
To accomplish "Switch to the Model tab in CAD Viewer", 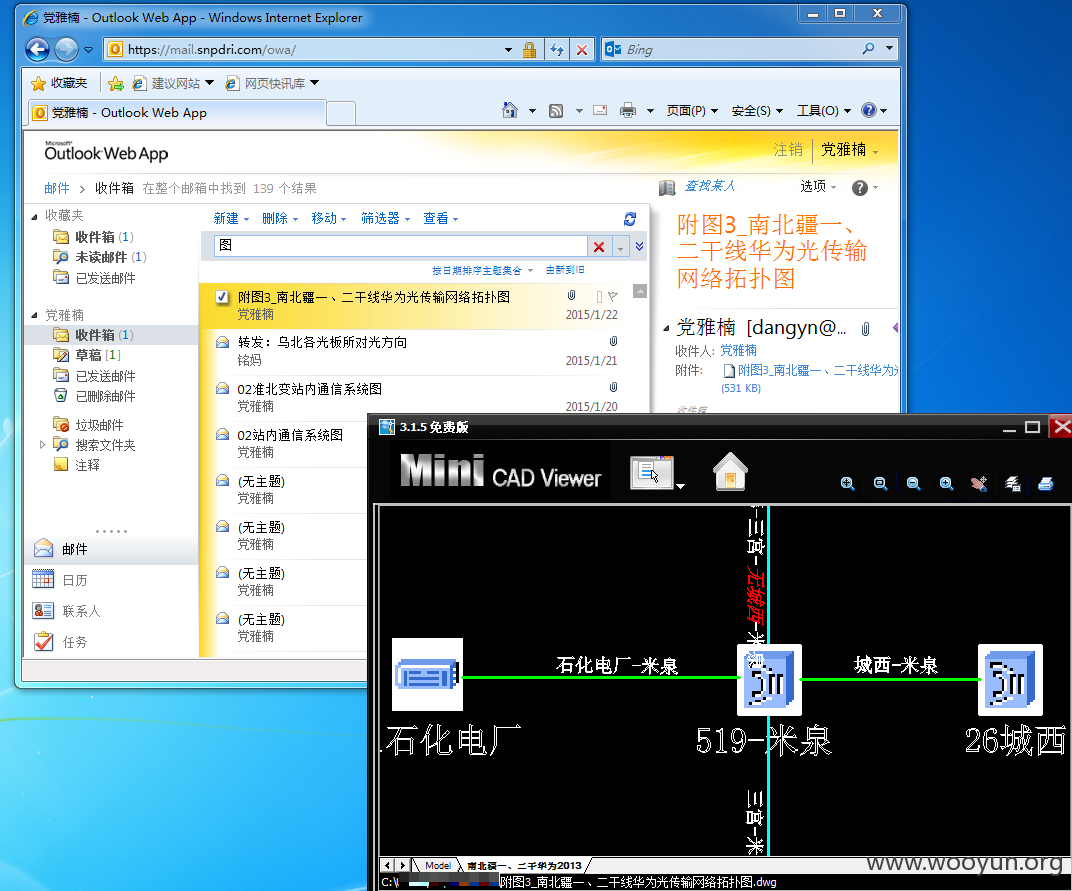I will (438, 866).
